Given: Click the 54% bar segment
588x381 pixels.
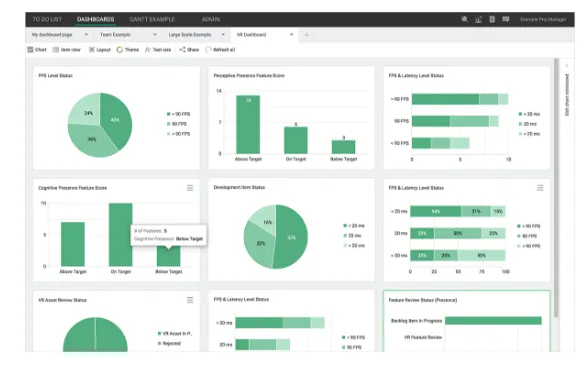Looking at the screenshot, I should click(x=435, y=212).
